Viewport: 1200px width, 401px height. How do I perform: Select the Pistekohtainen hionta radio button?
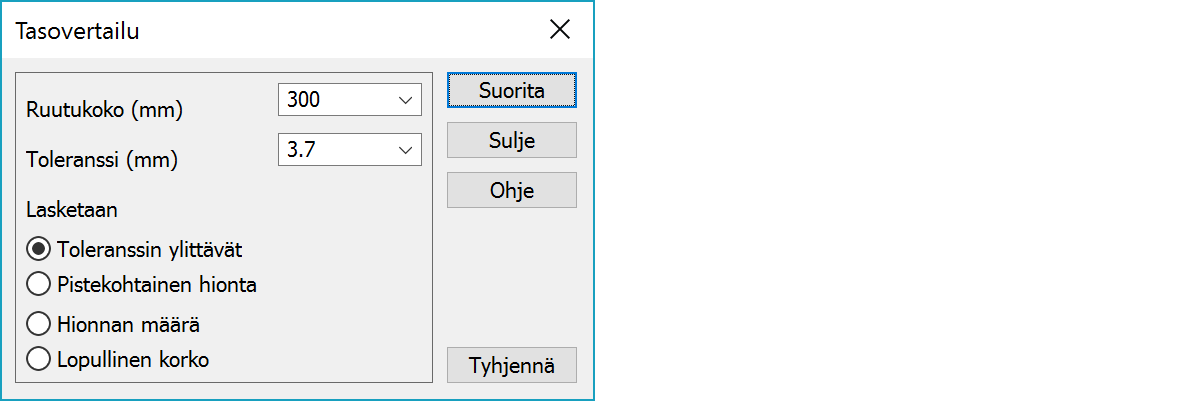pyautogui.click(x=40, y=285)
